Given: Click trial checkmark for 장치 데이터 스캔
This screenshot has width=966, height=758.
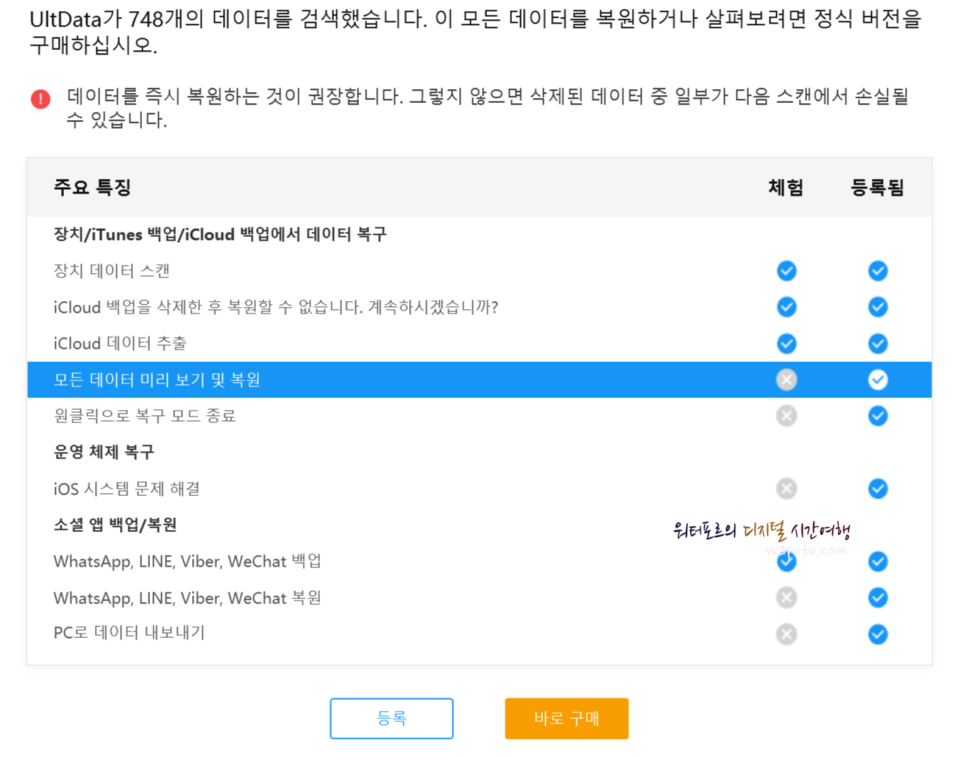Looking at the screenshot, I should coord(786,271).
